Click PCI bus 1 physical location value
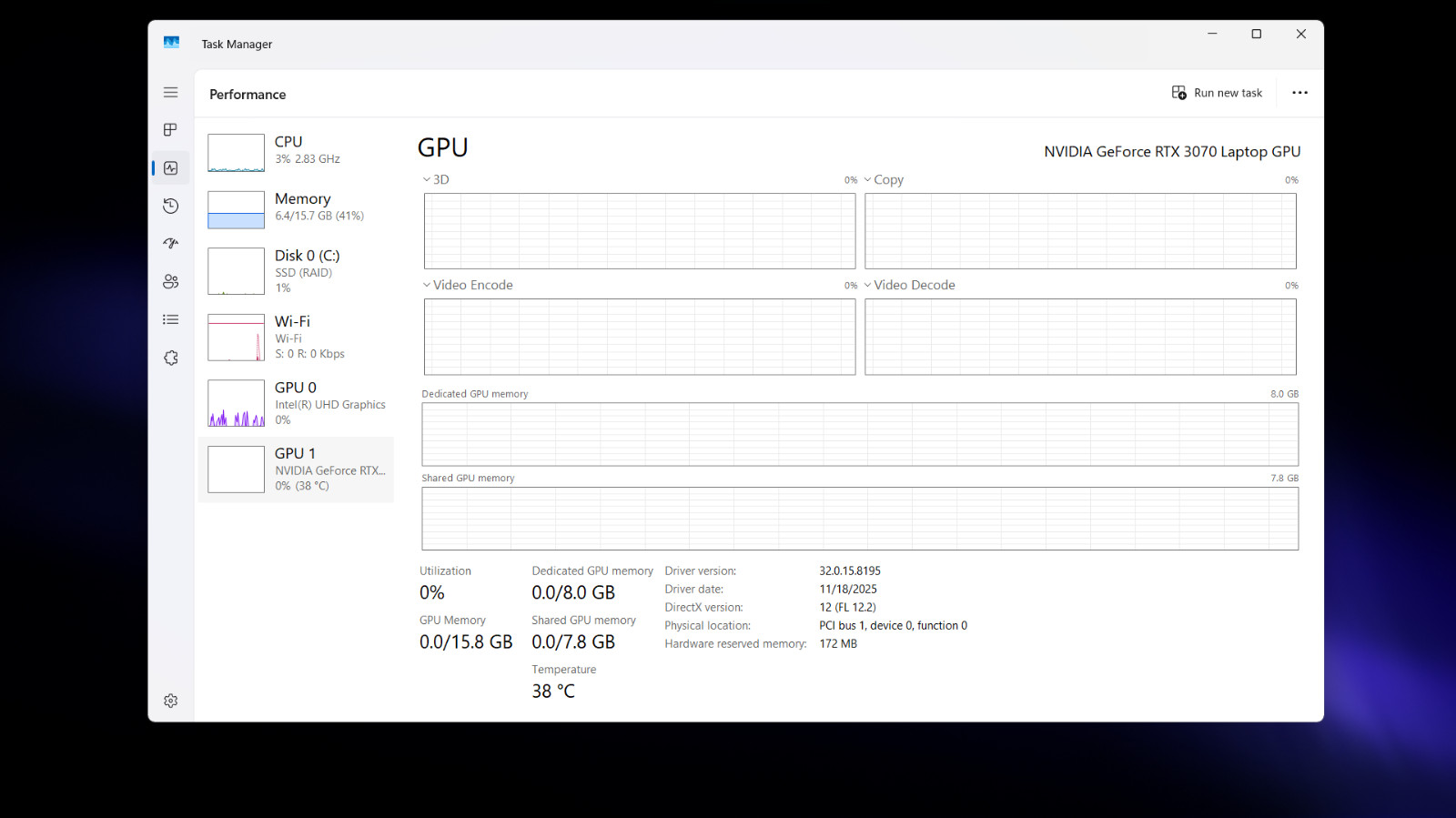This screenshot has height=818, width=1456. tap(893, 626)
